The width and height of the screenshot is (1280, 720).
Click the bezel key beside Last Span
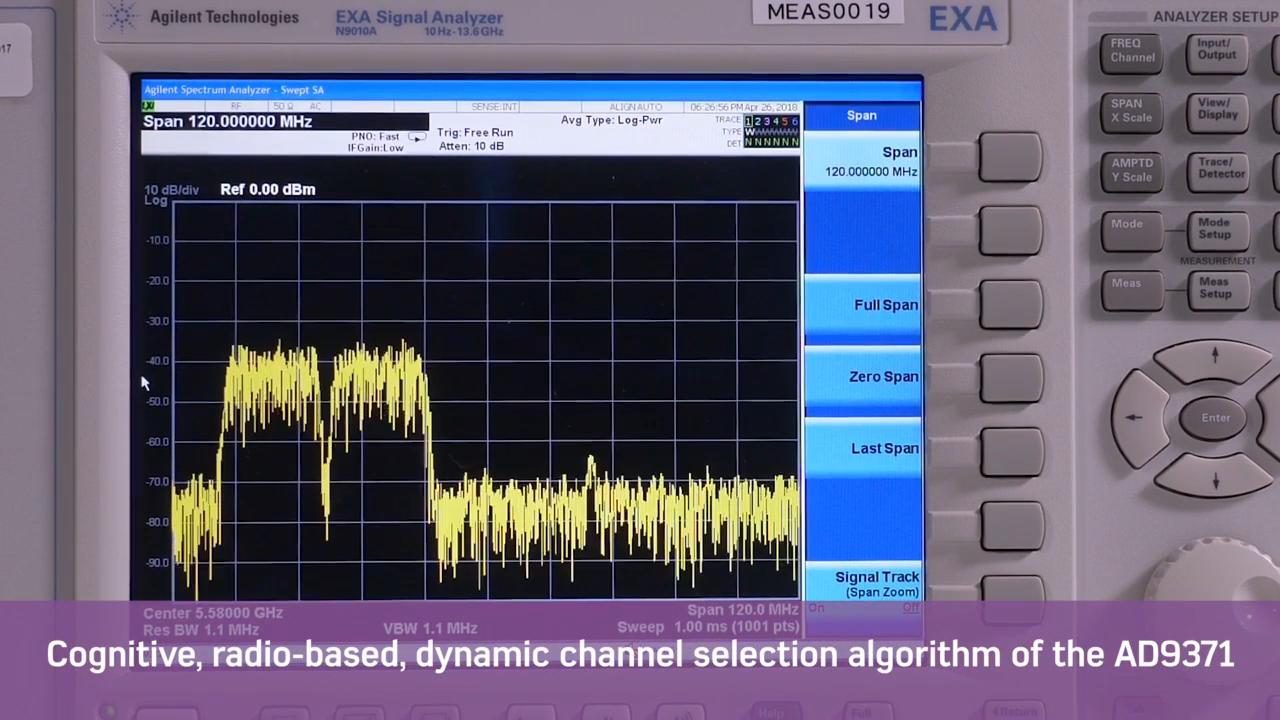(x=1010, y=451)
